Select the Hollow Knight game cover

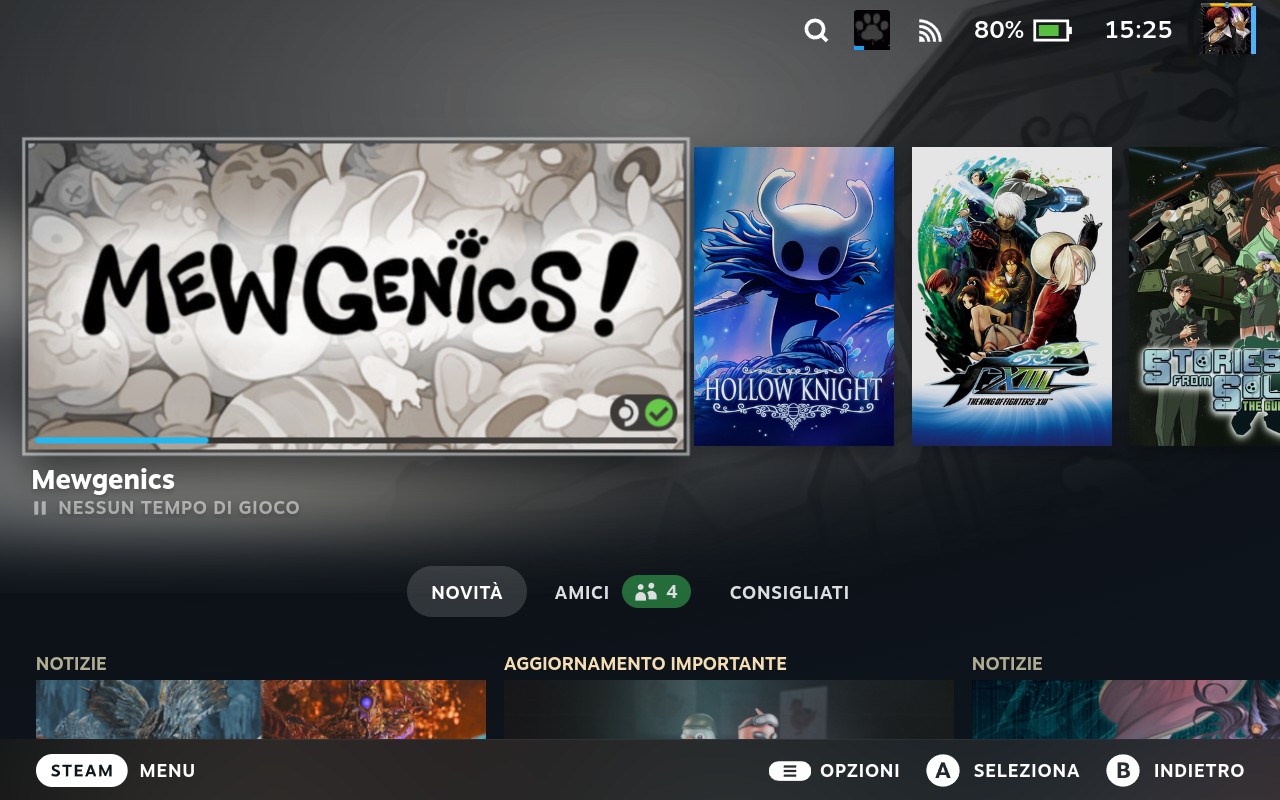pos(794,296)
